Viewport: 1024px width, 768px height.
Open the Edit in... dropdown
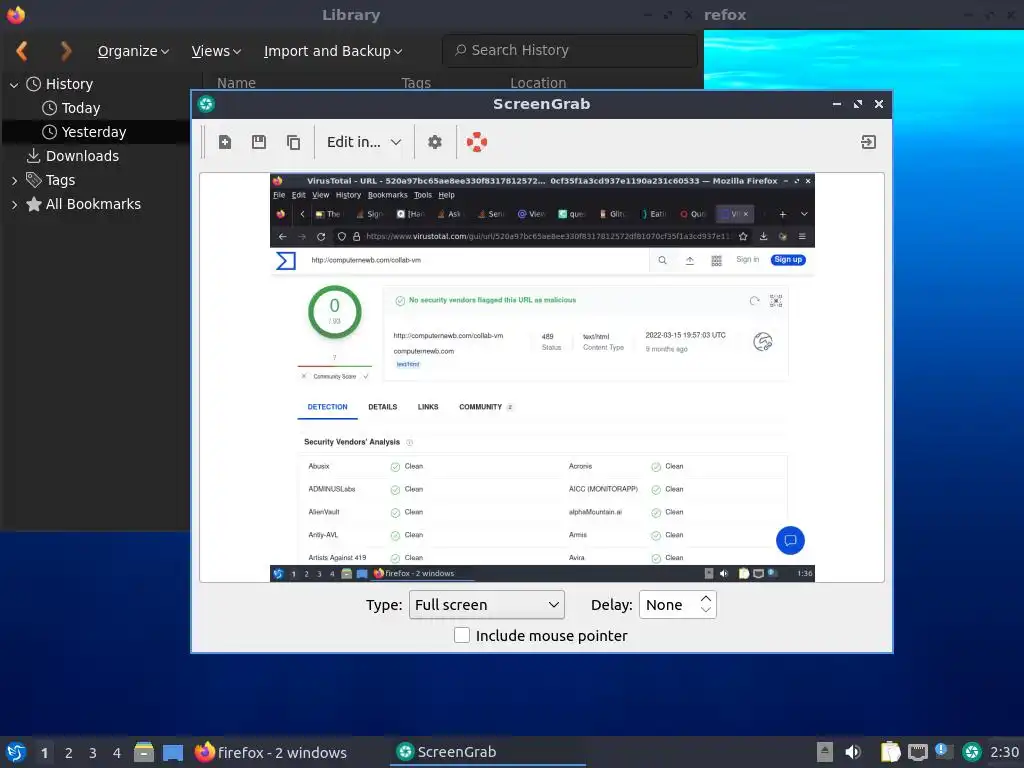(x=364, y=142)
